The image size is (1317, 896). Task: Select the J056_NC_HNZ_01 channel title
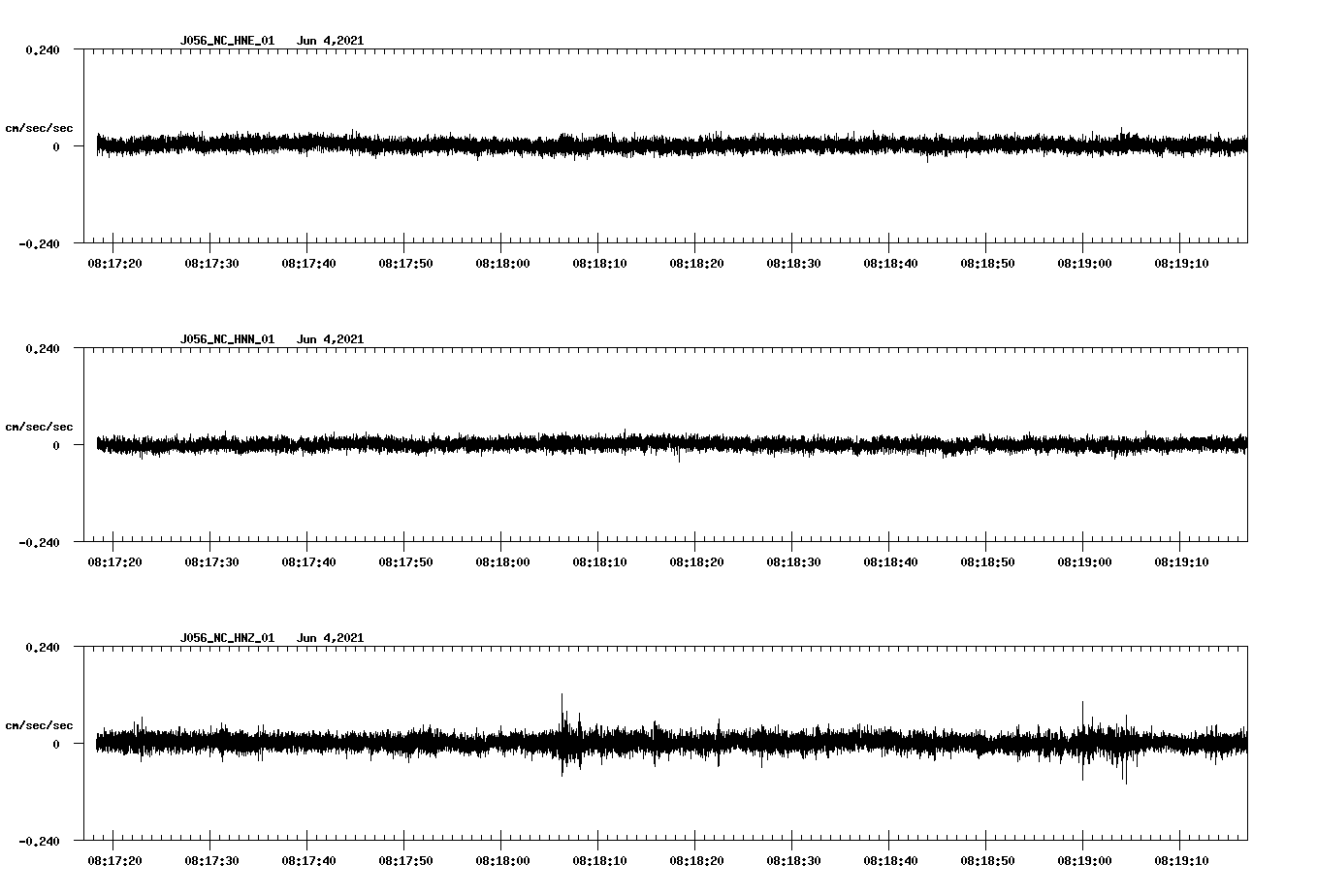227,638
